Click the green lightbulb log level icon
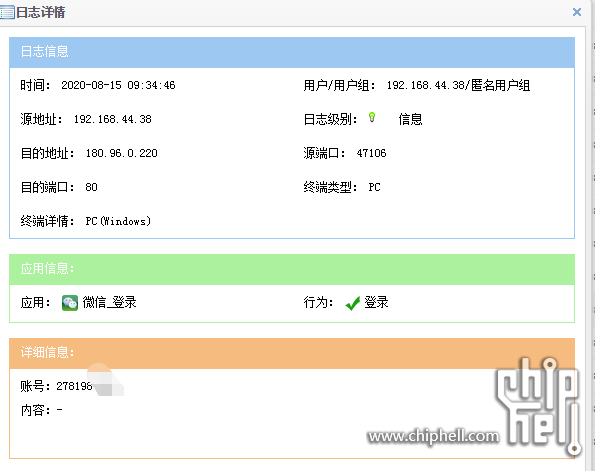The height and width of the screenshot is (471, 595). point(372,118)
